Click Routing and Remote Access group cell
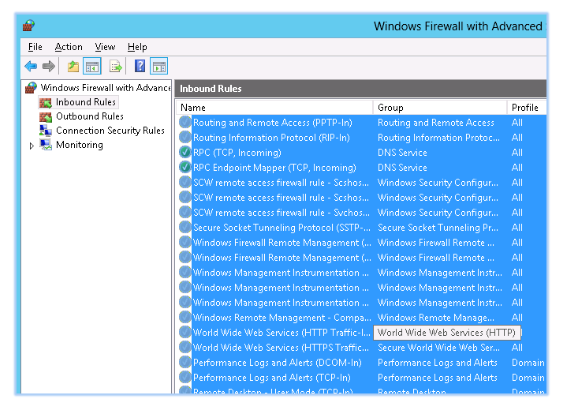The height and width of the screenshot is (406, 561). 436,123
